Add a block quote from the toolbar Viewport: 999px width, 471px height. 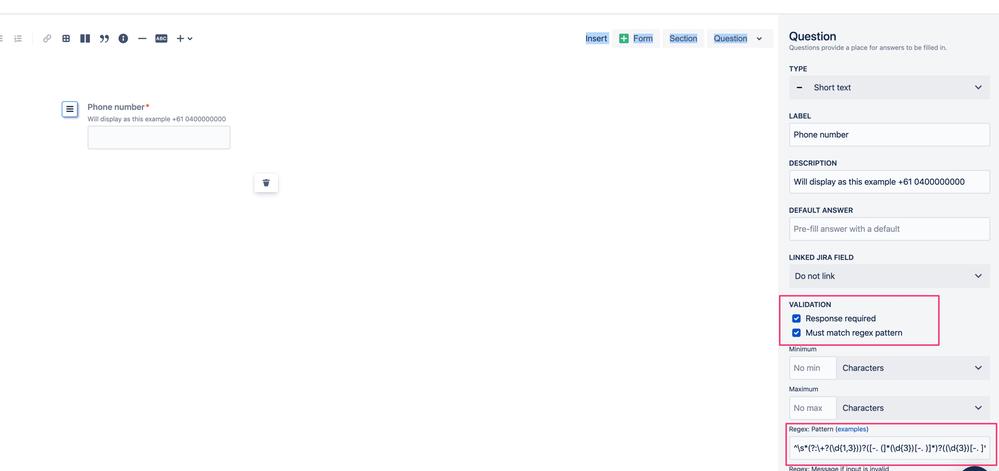tap(104, 38)
